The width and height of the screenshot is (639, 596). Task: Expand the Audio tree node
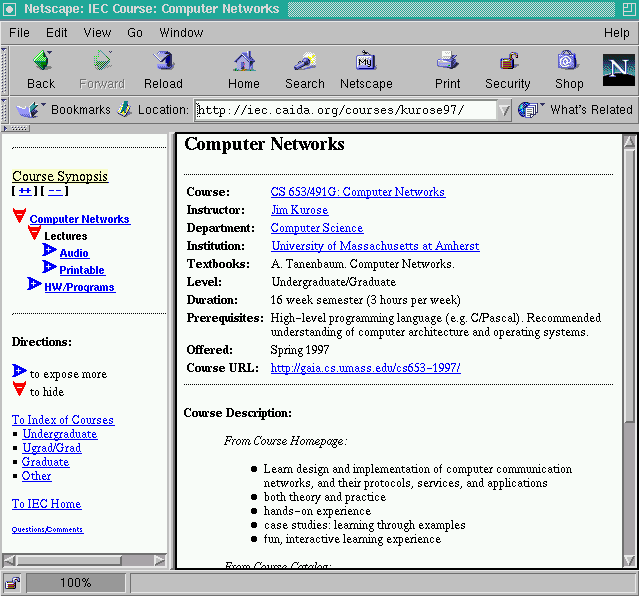tap(49, 250)
